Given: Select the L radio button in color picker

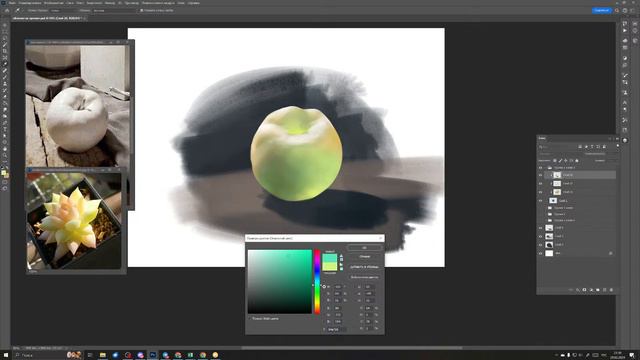Looking at the screenshot, I should (x=355, y=287).
